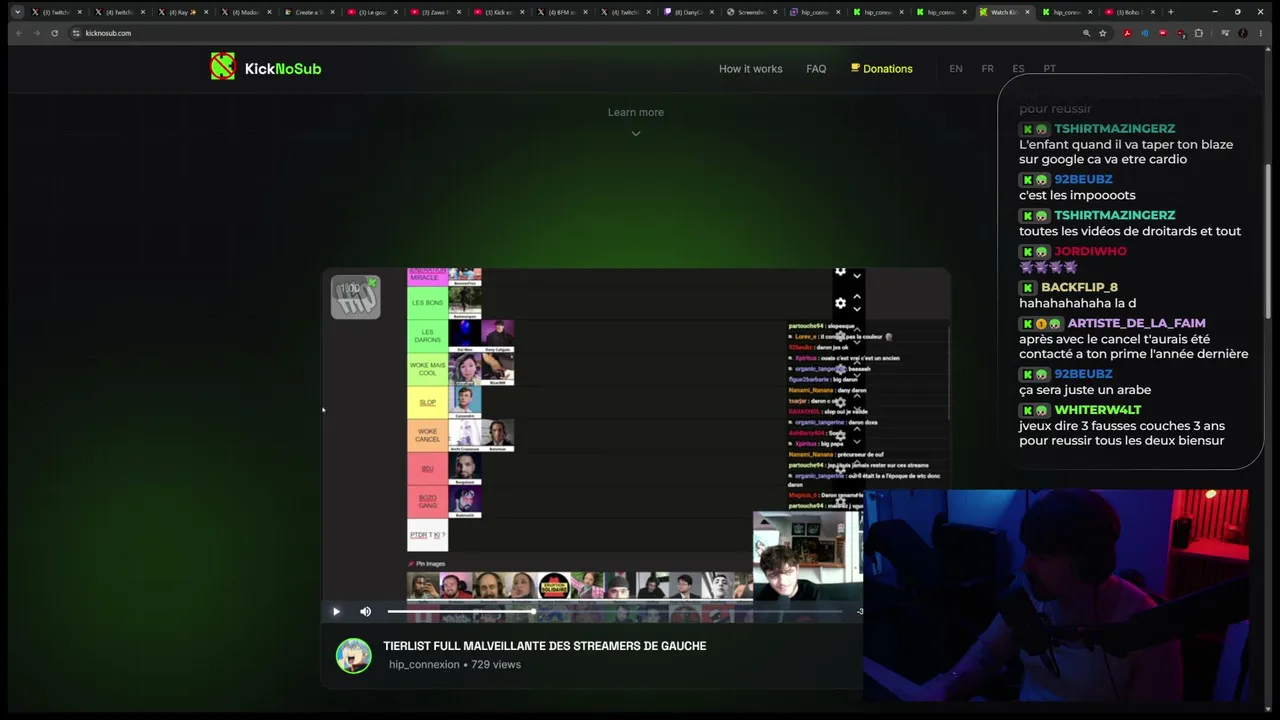Screen dimensions: 1280x720
Task: Open a new browser tab
Action: pyautogui.click(x=1170, y=12)
